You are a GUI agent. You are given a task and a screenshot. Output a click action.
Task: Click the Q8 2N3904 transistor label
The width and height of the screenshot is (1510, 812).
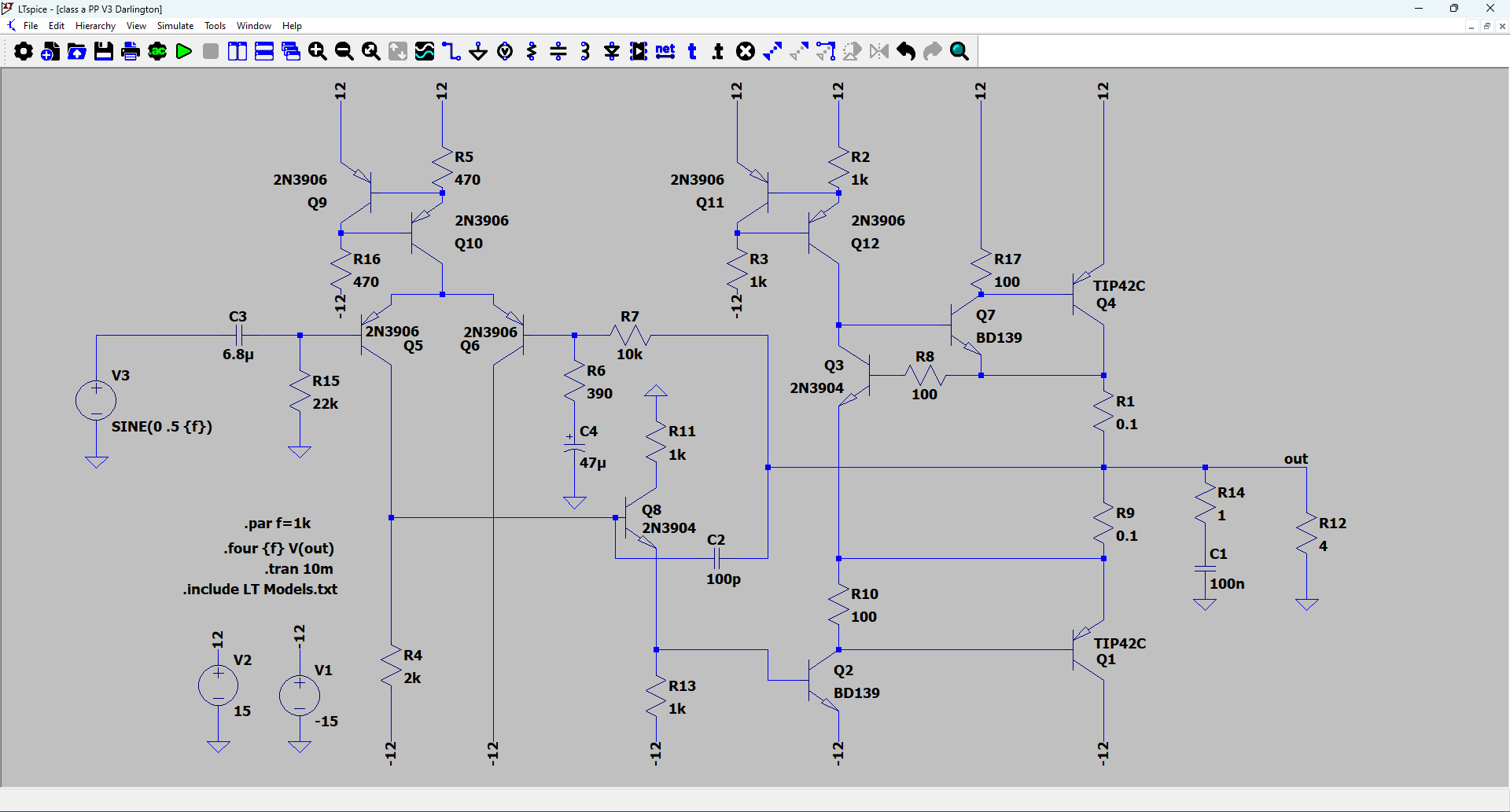tap(668, 528)
